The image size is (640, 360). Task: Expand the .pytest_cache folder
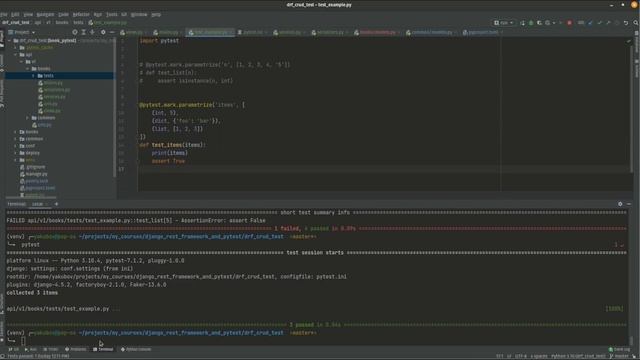click(16, 47)
